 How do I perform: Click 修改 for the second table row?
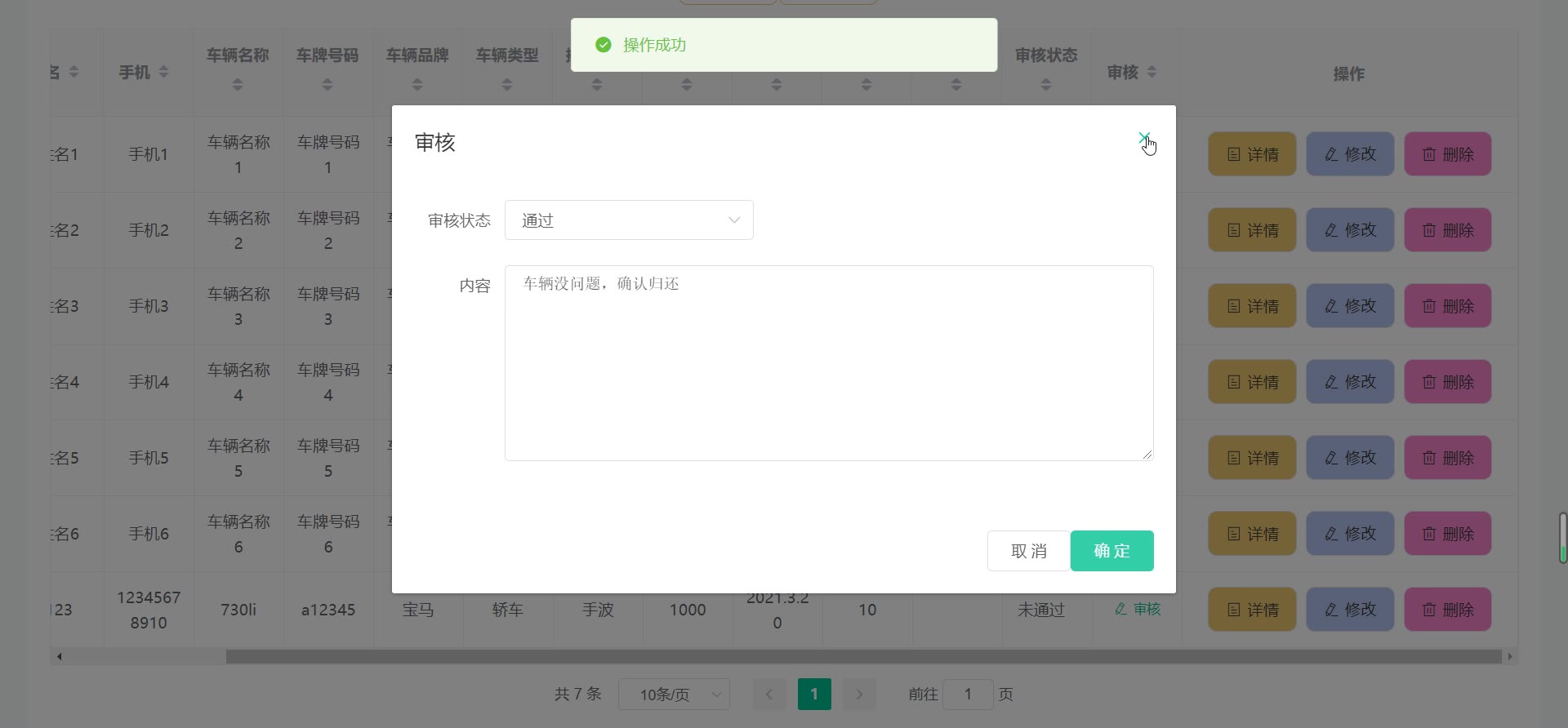[x=1349, y=230]
